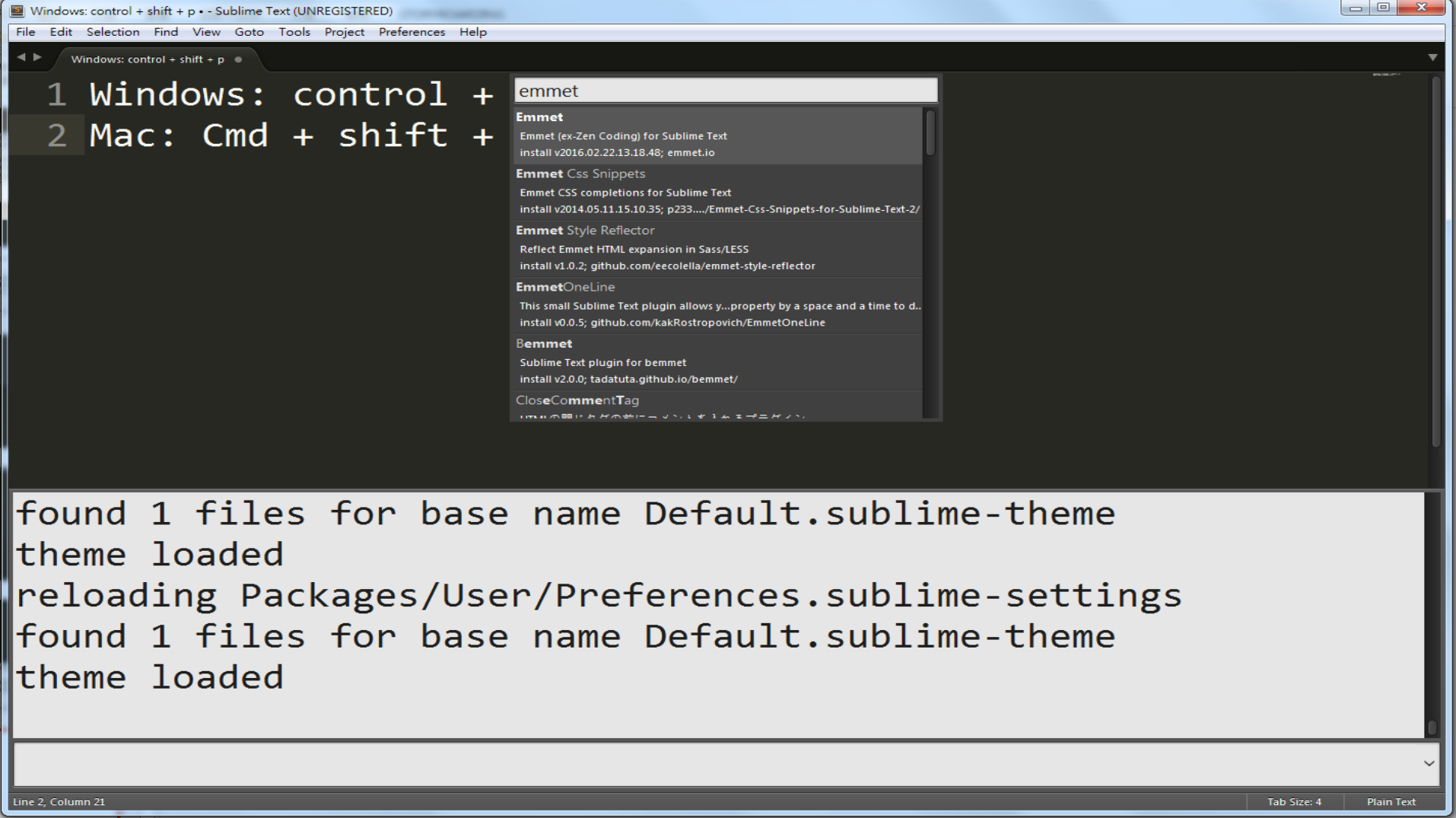Click on 'Windows: control +' text line
The height and width of the screenshot is (818, 1456).
click(291, 94)
